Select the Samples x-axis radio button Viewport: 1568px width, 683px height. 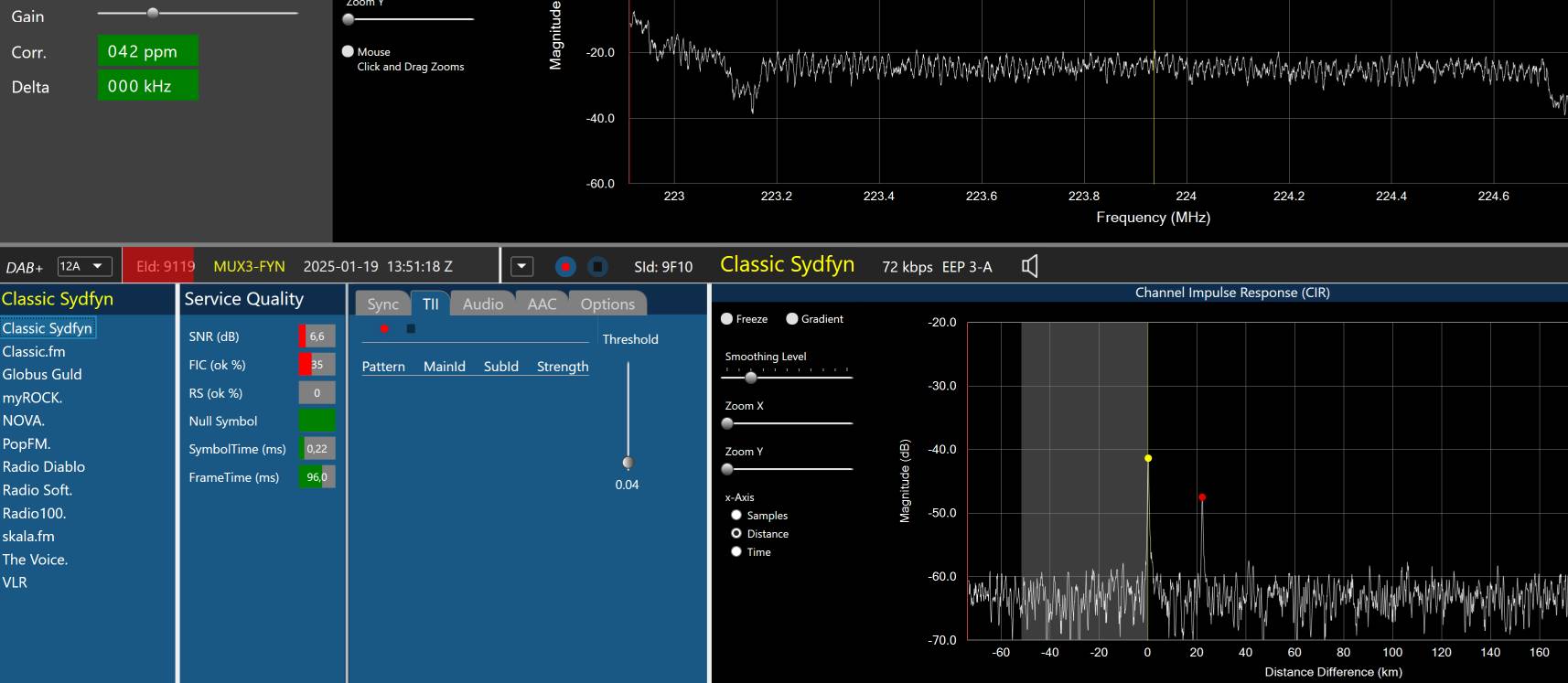(x=736, y=516)
